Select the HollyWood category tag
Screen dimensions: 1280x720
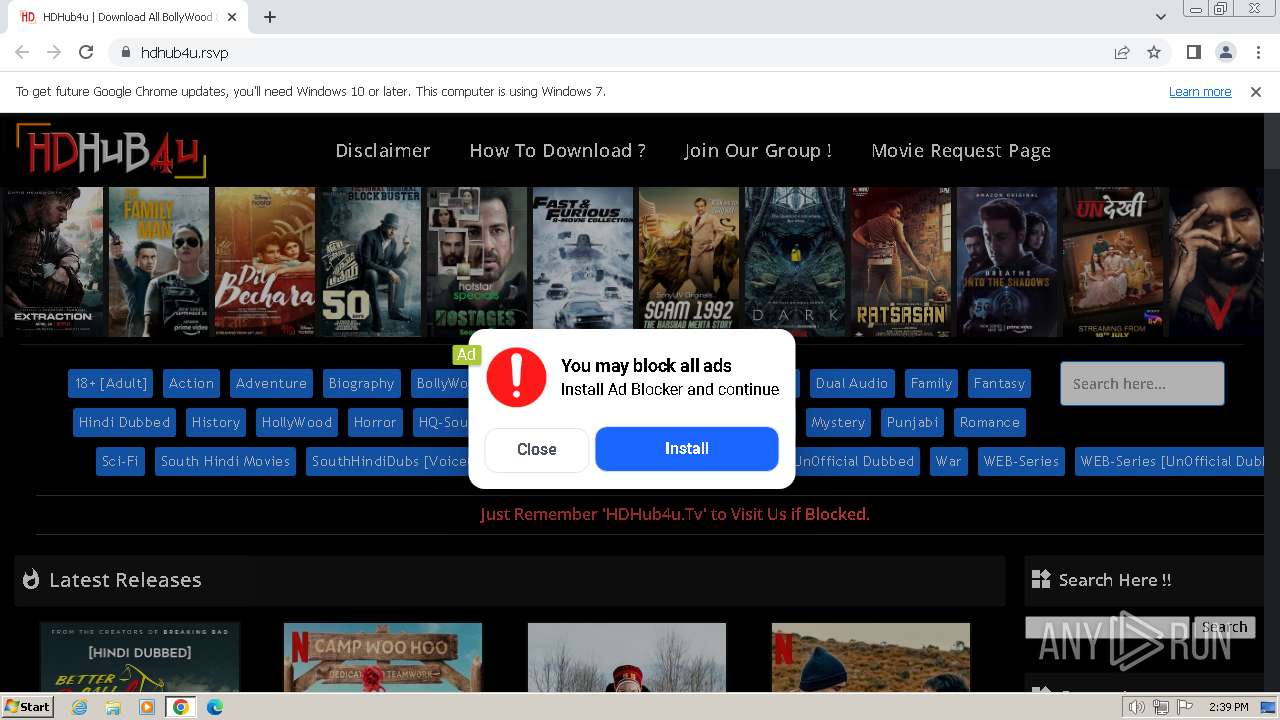(x=297, y=422)
